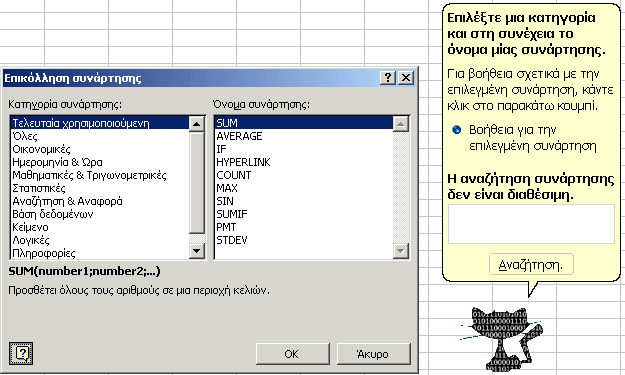Select the SUMIF function
This screenshot has height=375, width=625.
(304, 214)
